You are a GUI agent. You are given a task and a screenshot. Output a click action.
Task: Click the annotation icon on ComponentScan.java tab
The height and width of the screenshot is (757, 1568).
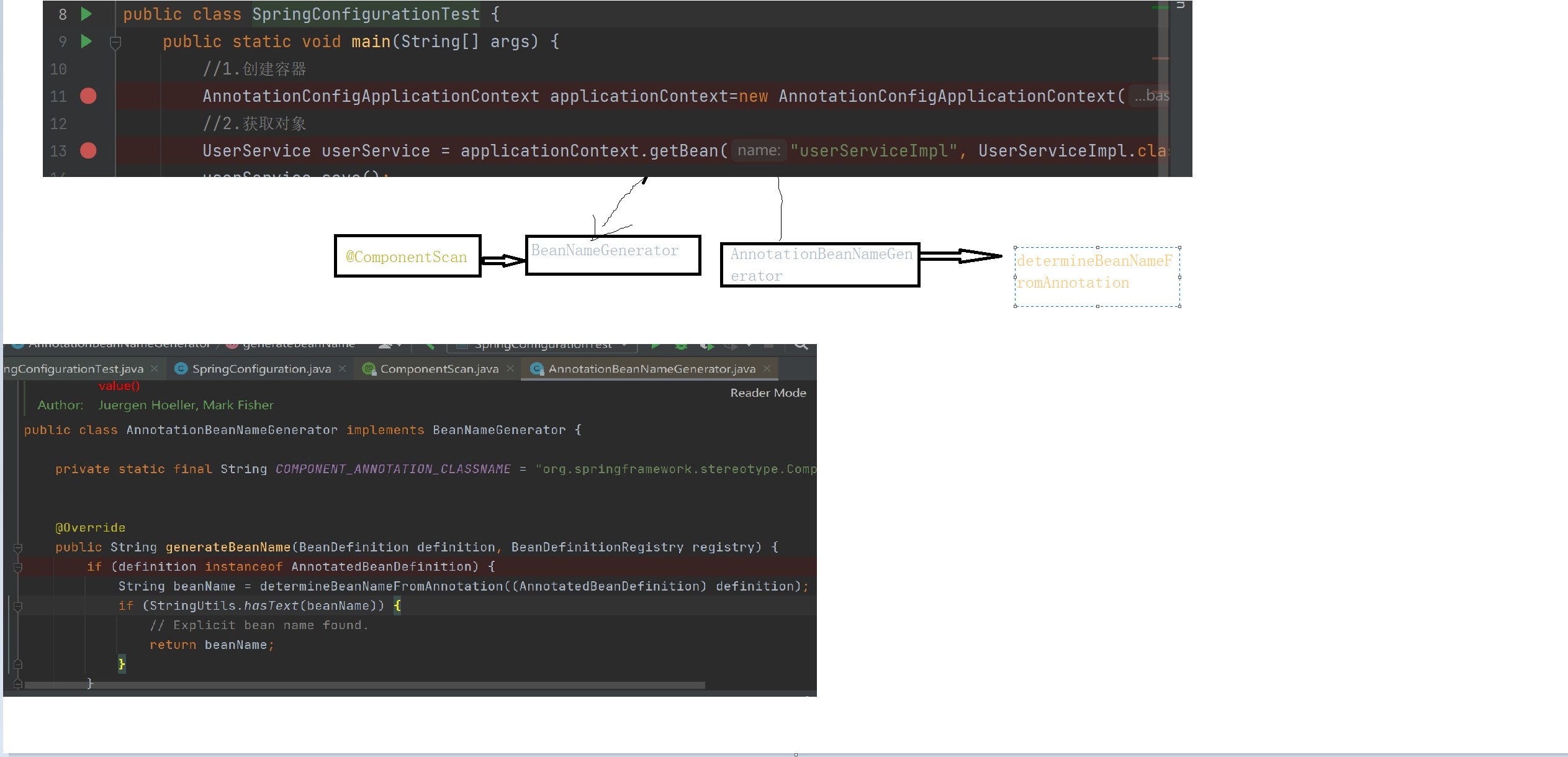click(x=369, y=369)
